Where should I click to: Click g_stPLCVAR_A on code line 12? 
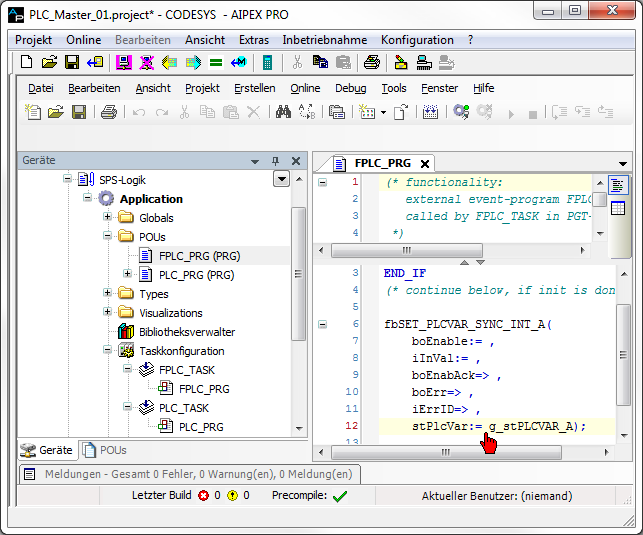pos(531,426)
